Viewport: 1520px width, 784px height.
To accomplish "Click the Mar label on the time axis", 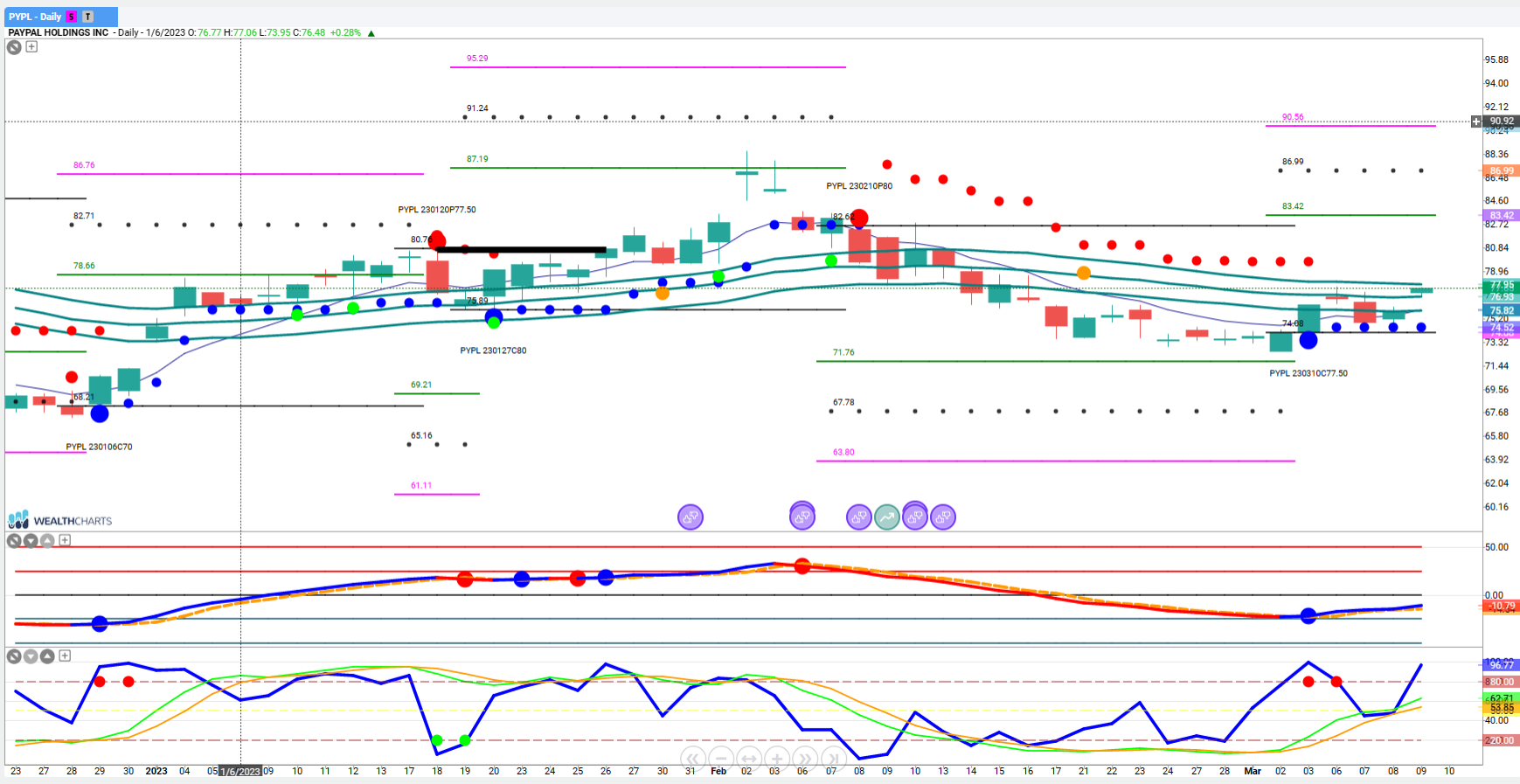I will click(1253, 771).
